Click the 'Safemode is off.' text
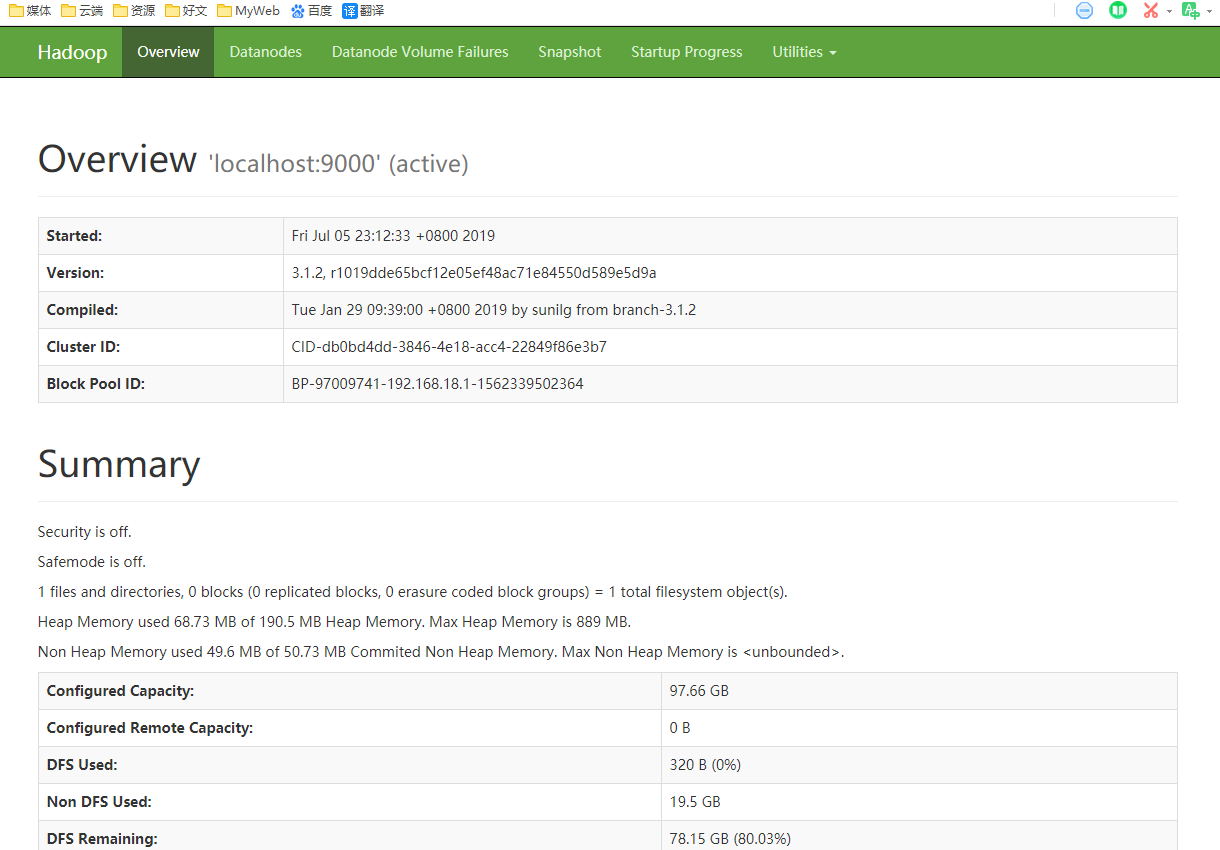This screenshot has height=850, width=1220. point(92,562)
